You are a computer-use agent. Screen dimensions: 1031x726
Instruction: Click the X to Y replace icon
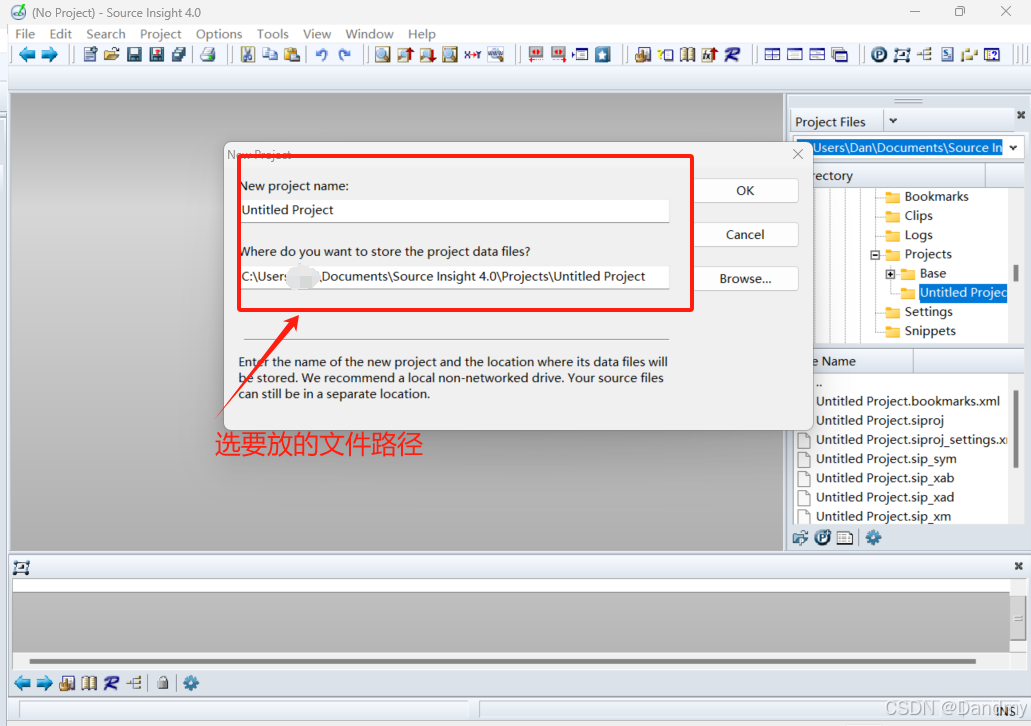point(473,55)
